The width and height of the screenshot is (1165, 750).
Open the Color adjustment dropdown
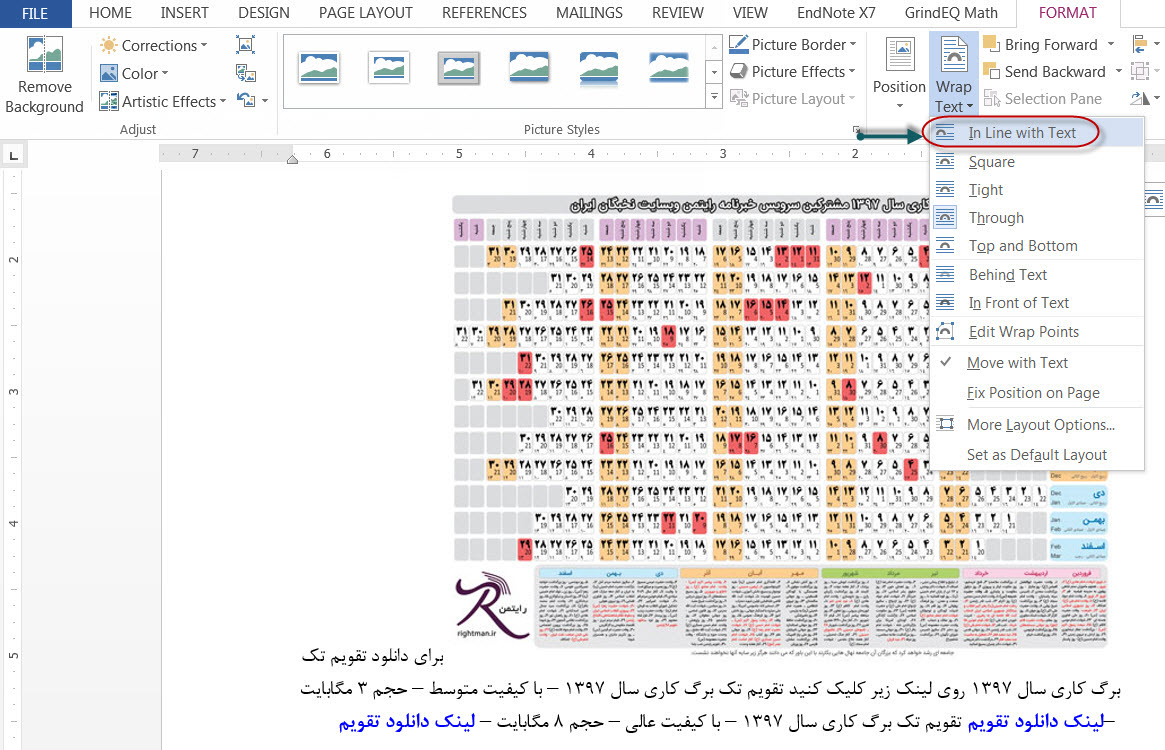click(x=135, y=73)
